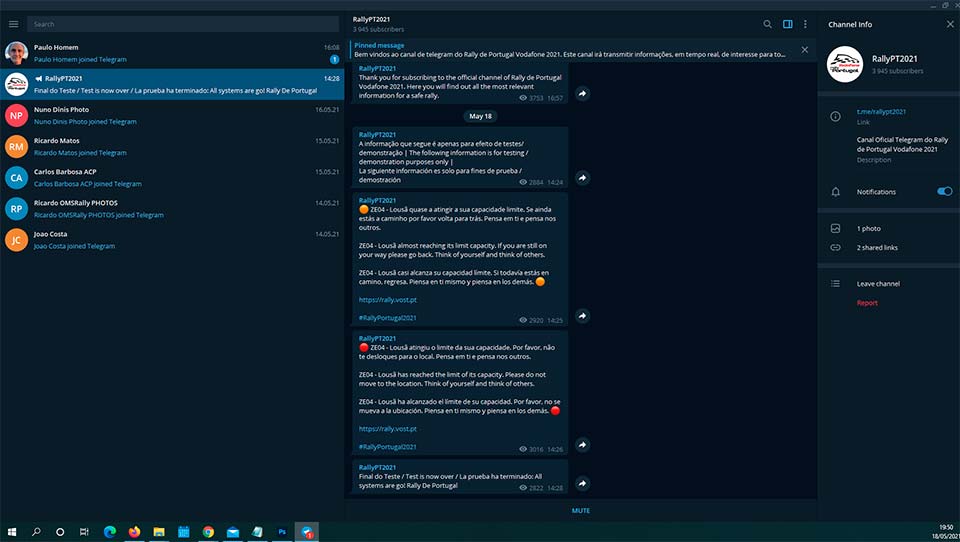The height and width of the screenshot is (542, 960).
Task: Open Ricardo Matos chat
Action: [x=172, y=146]
